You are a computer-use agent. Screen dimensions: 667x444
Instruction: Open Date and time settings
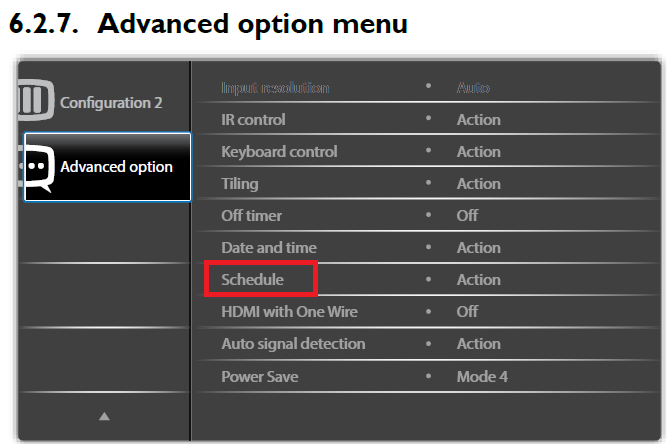click(x=269, y=248)
